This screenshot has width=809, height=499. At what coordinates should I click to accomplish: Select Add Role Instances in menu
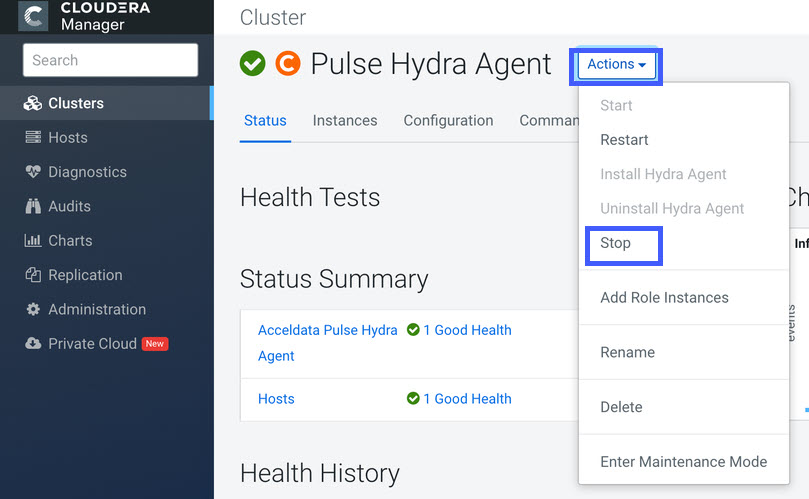(664, 298)
